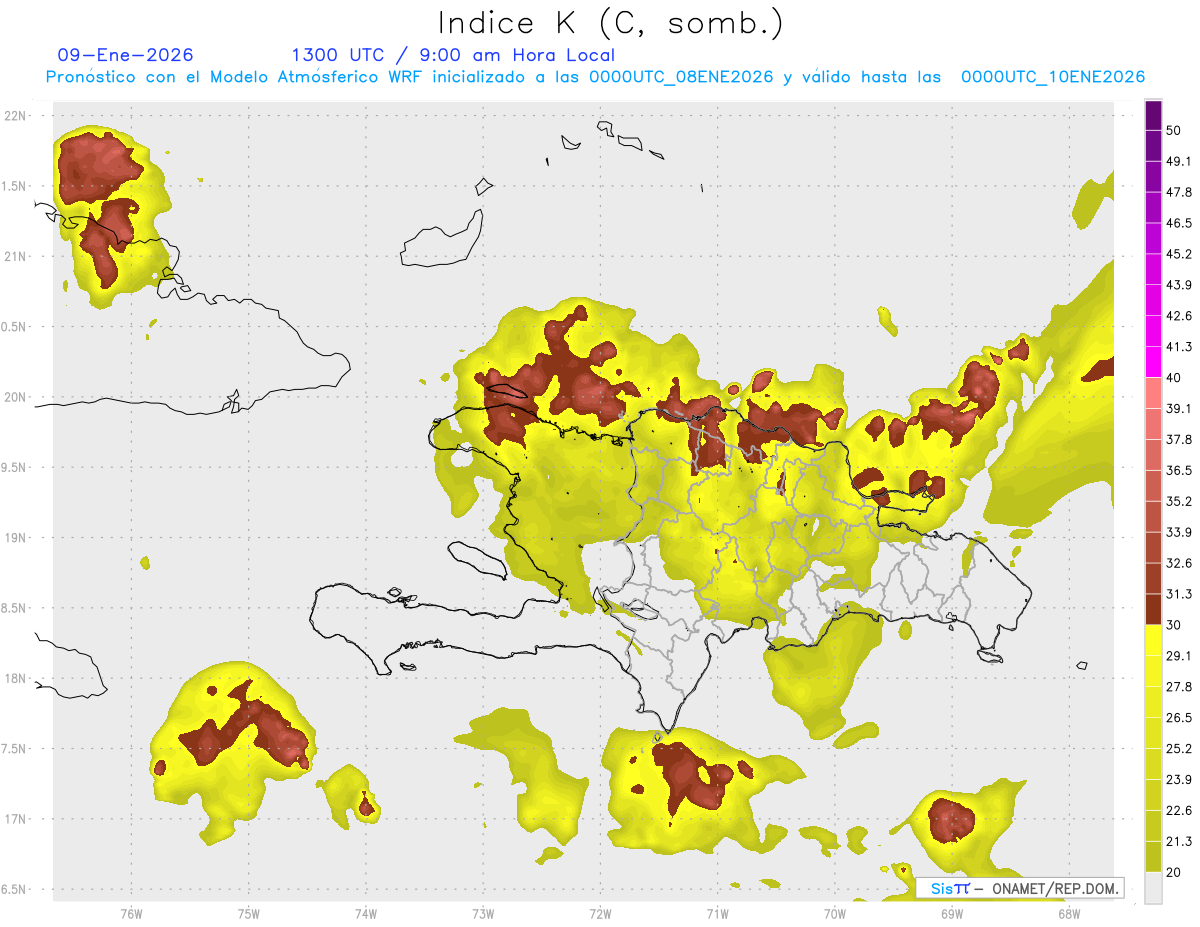Click the latitude label "0.5N"
Screen dimensions: 1200x927
coord(15,327)
